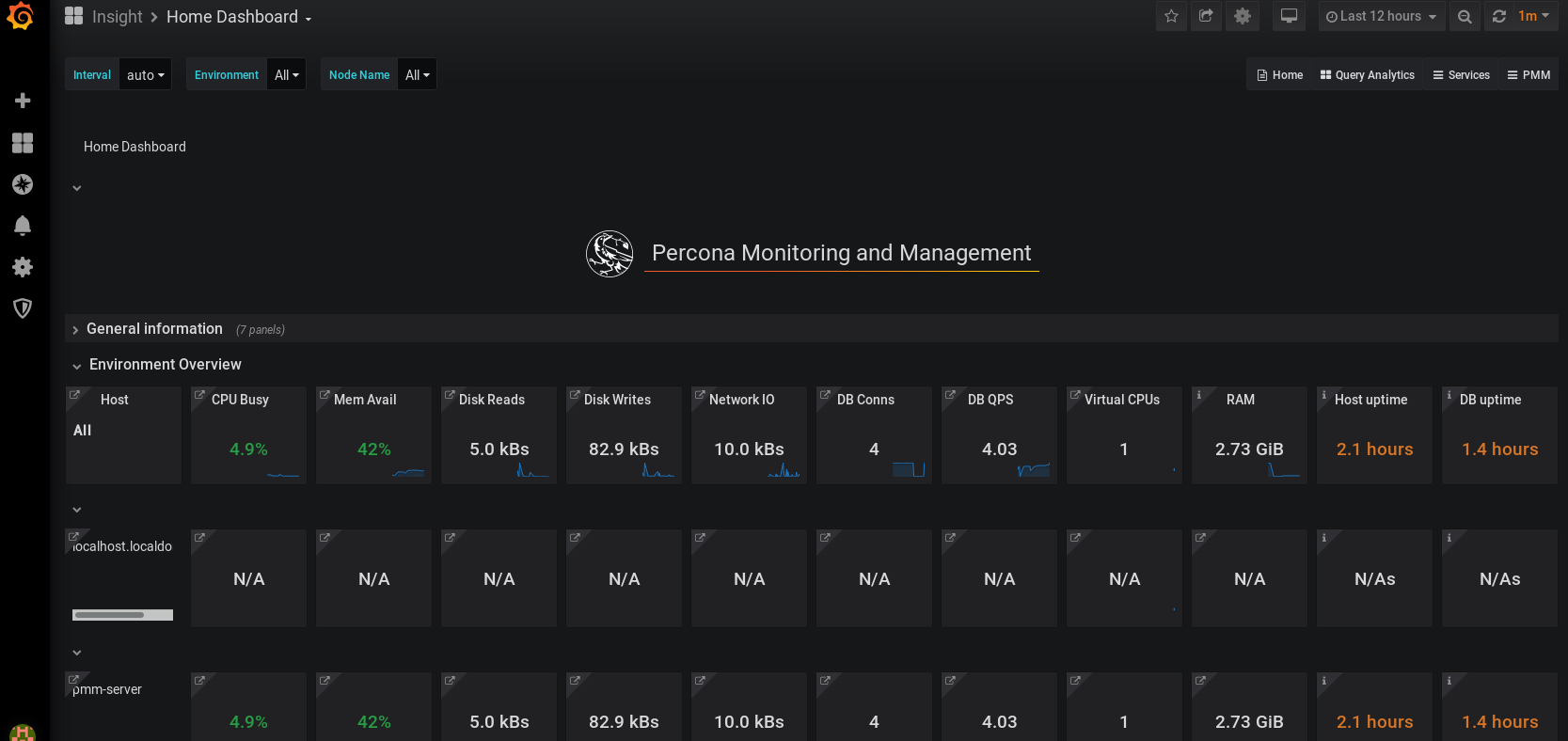Viewport: 1568px width, 741px height.
Task: Star this dashboard as favorite
Action: (1171, 16)
